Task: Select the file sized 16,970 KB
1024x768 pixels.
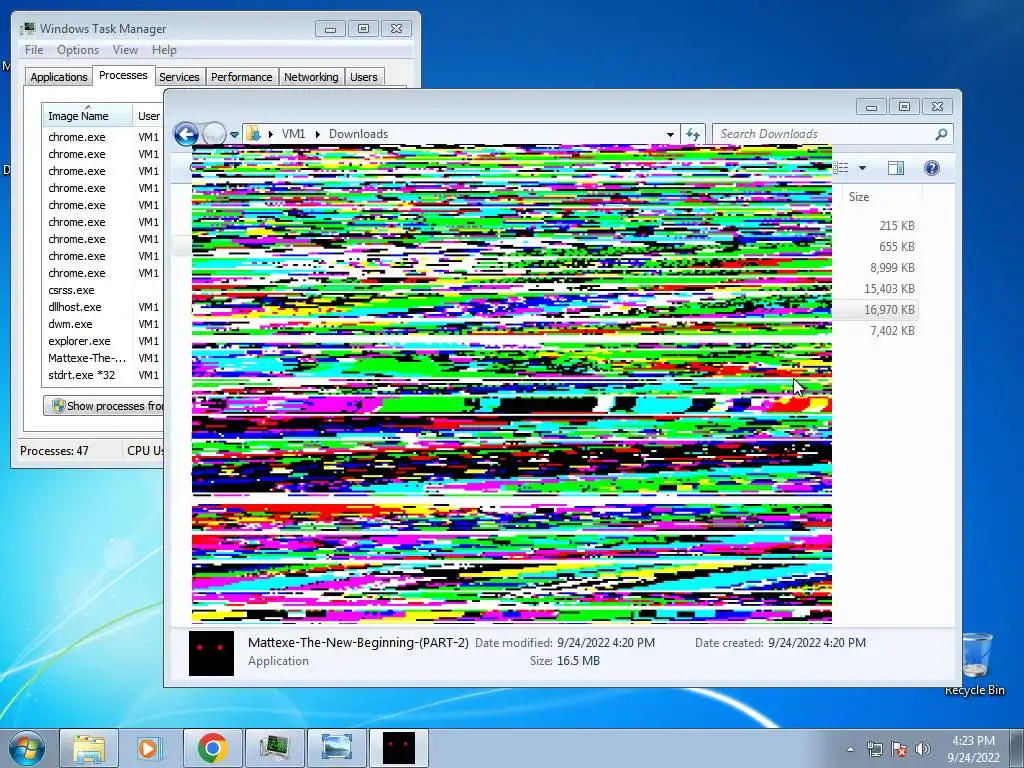Action: [889, 310]
